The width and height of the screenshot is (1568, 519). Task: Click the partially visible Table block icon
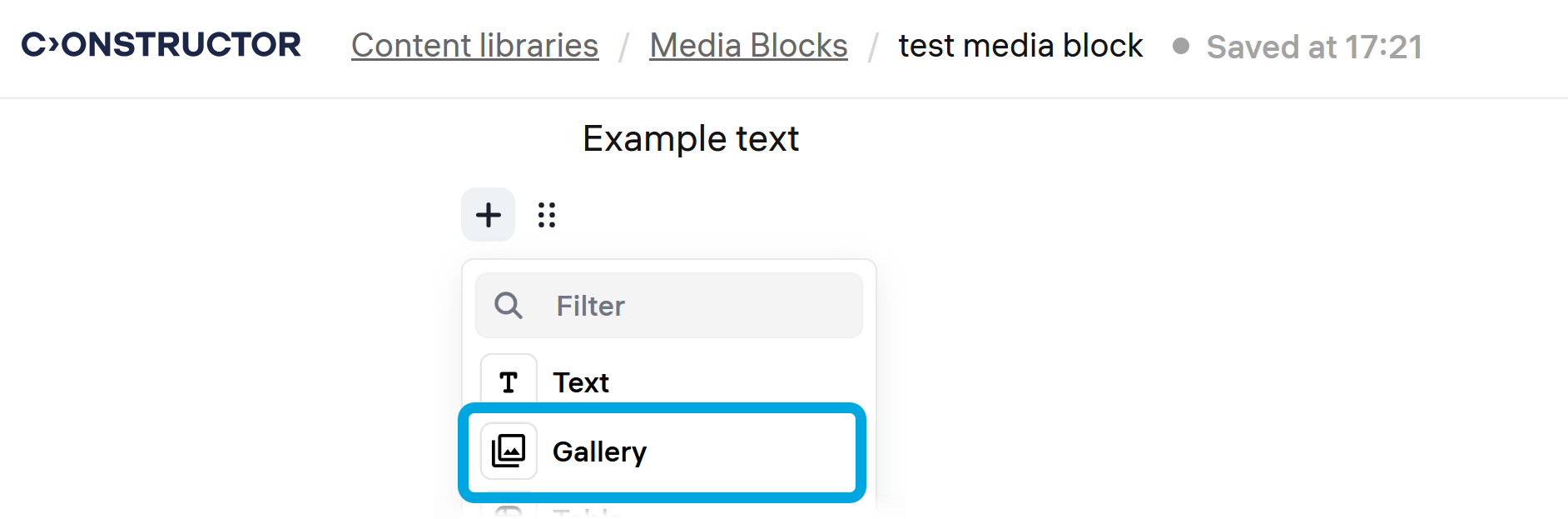coord(509,511)
